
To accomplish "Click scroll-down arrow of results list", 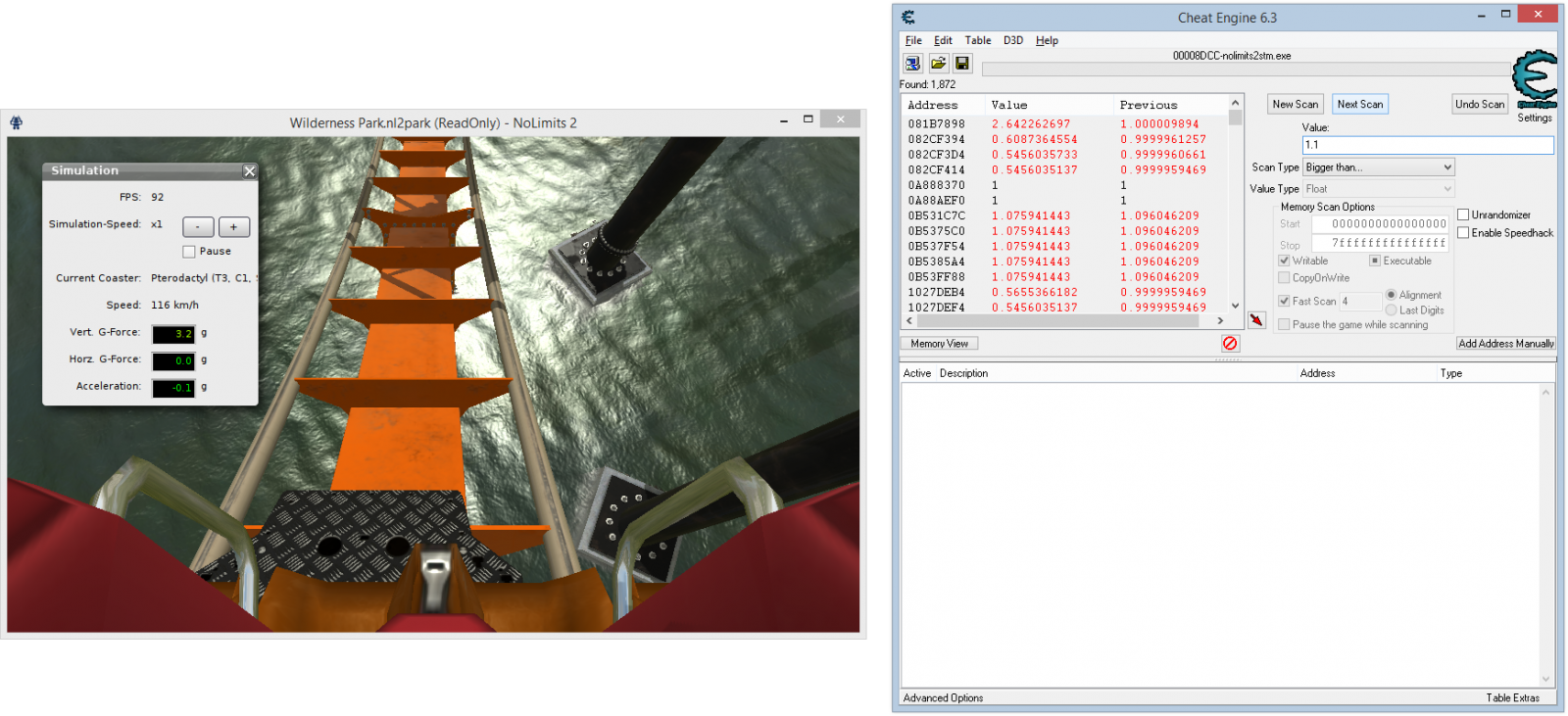I will [x=1235, y=306].
